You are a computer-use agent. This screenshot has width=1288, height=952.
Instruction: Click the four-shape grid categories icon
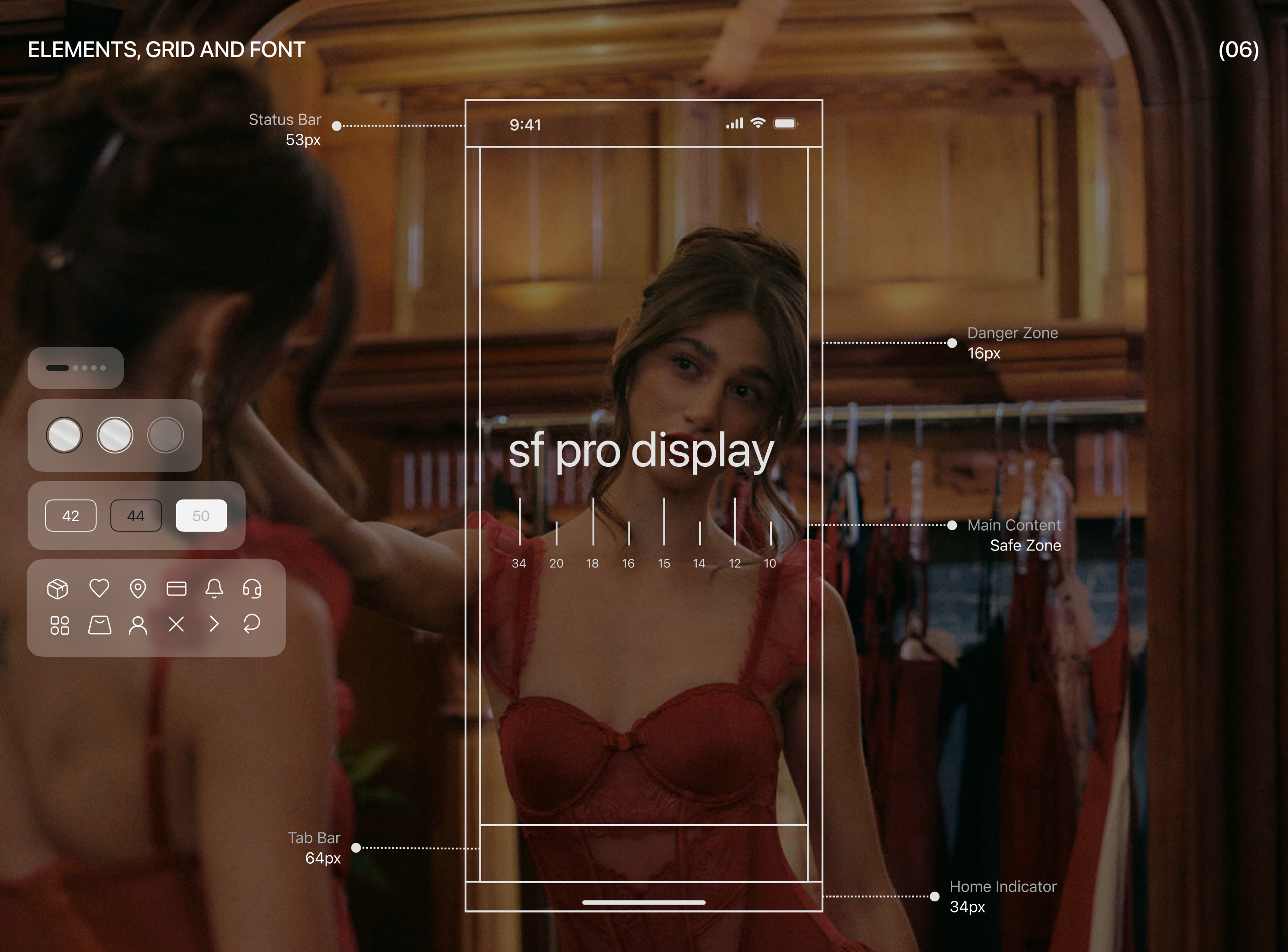click(59, 625)
